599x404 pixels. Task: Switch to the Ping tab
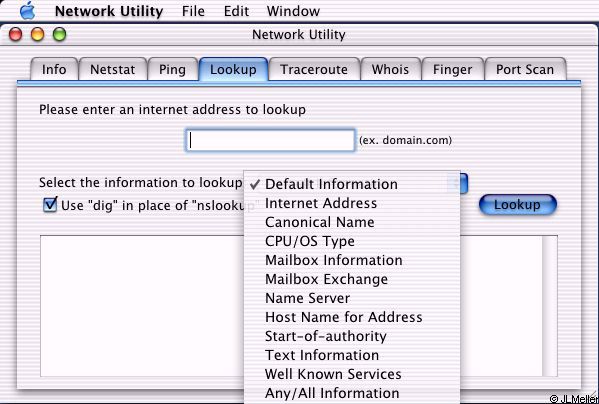tap(172, 69)
